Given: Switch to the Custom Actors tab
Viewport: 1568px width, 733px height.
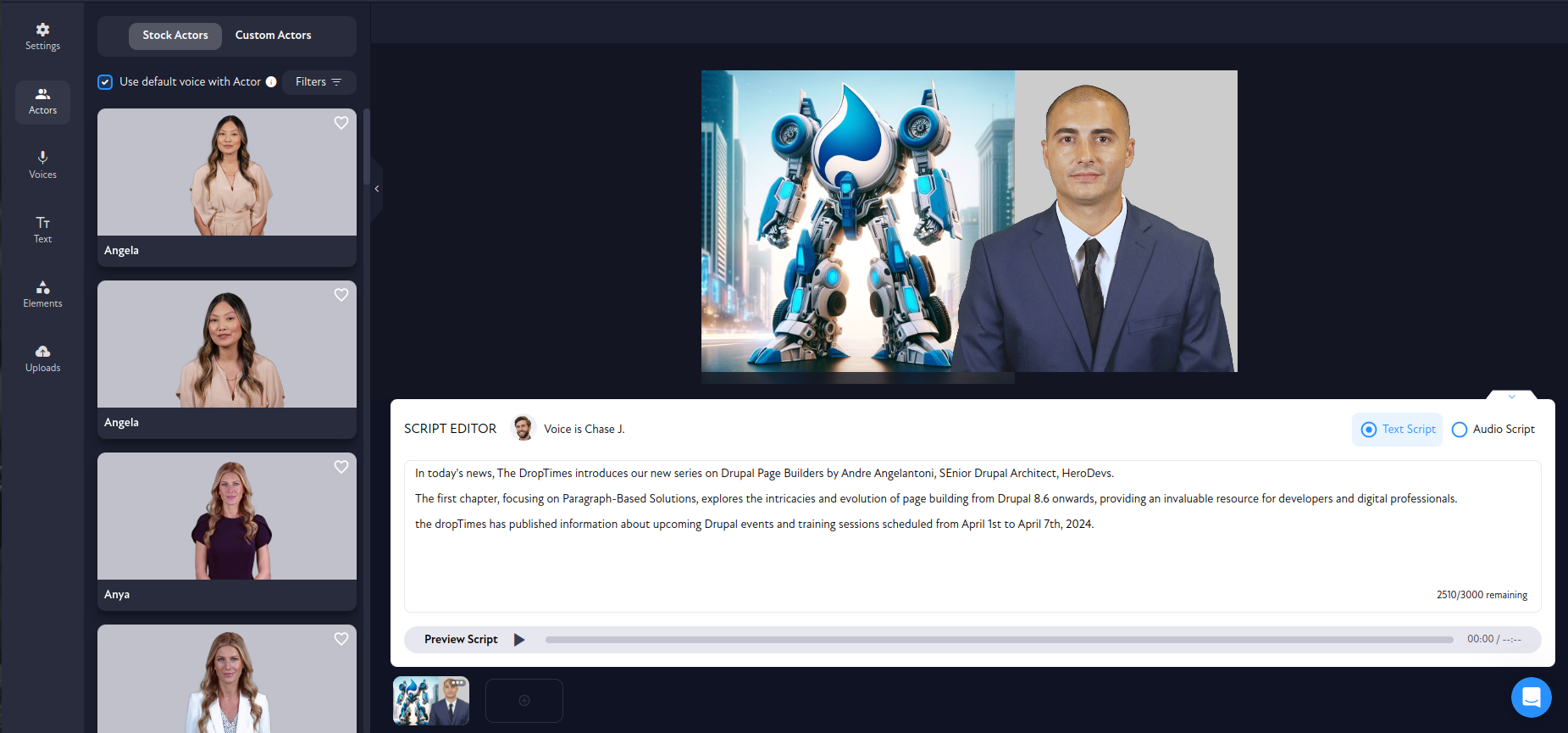Looking at the screenshot, I should [273, 36].
